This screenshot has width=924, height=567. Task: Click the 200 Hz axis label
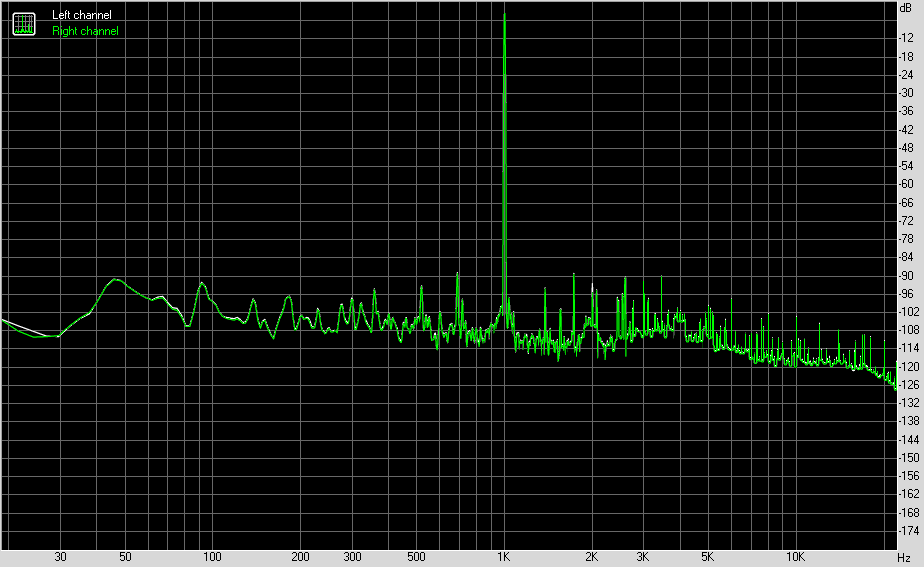(x=300, y=556)
